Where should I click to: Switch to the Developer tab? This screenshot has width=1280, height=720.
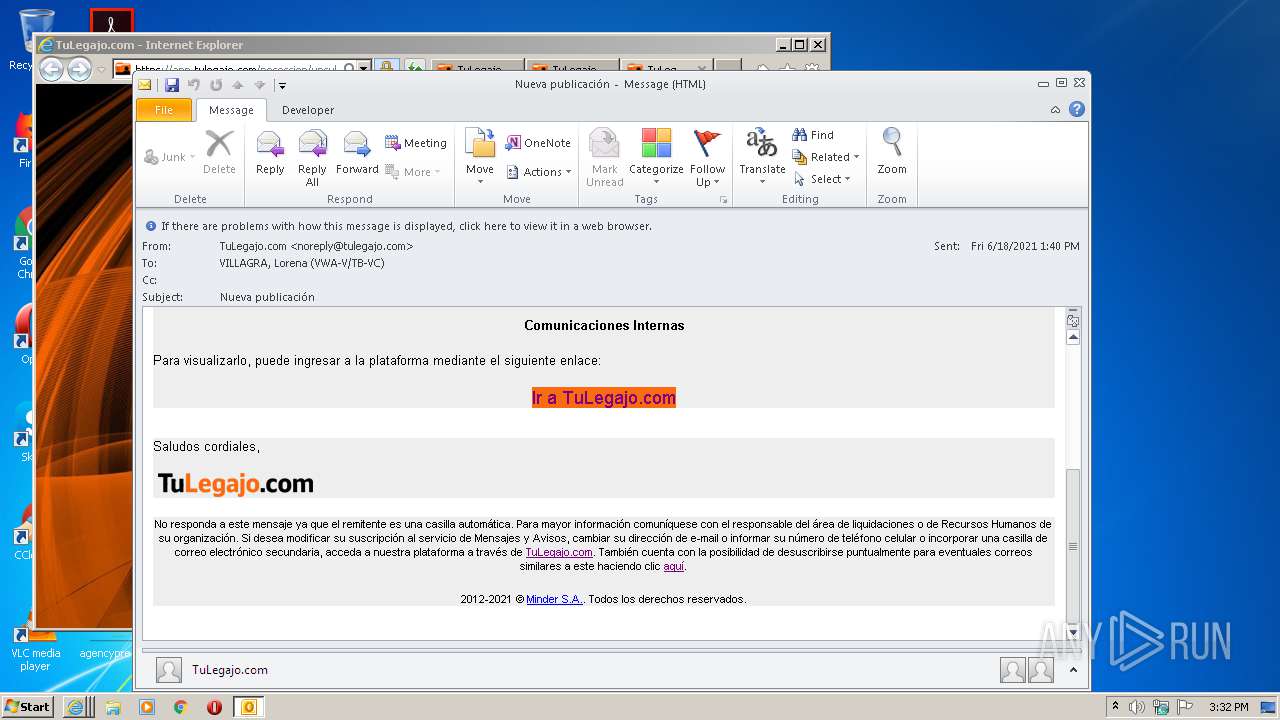point(308,110)
